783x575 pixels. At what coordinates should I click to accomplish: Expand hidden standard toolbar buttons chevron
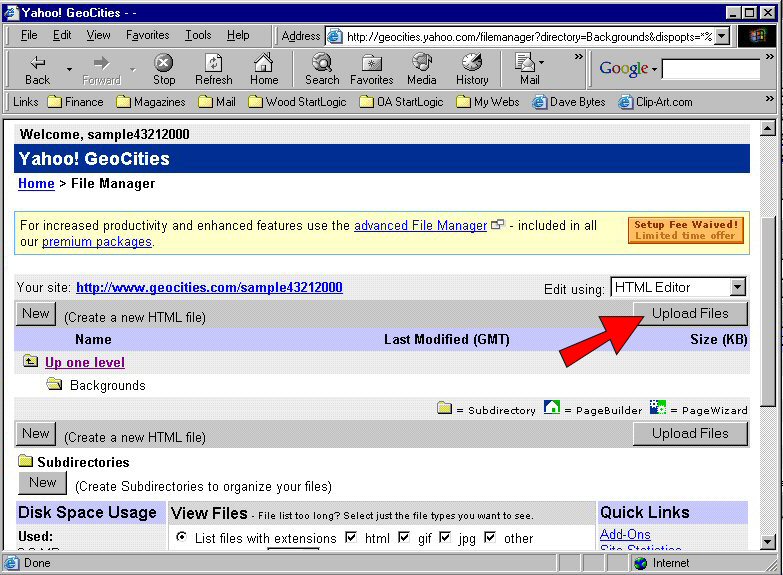(578, 56)
